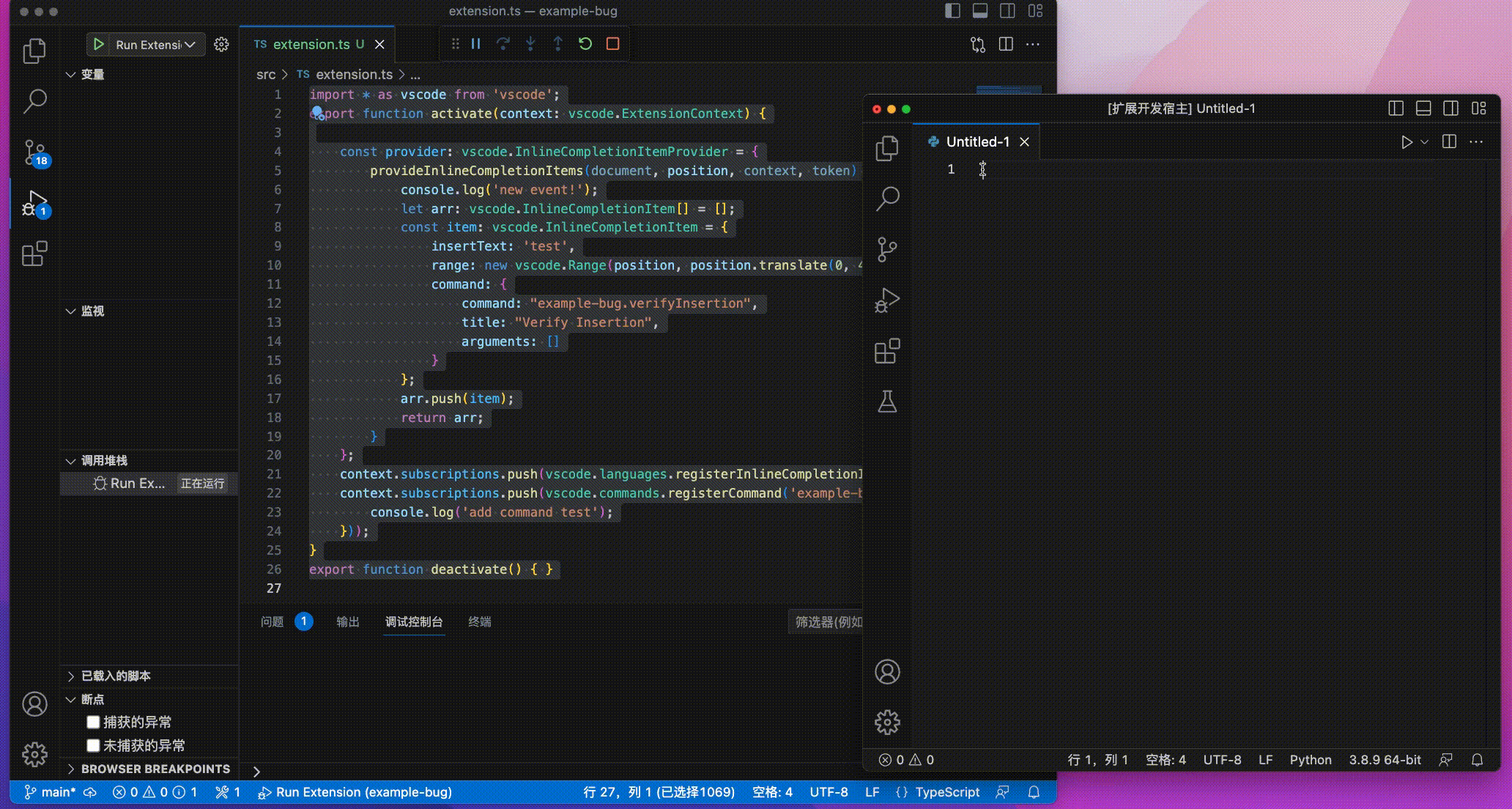The image size is (1512, 809).
Task: Open changes compare icon in editor title
Action: click(x=978, y=45)
